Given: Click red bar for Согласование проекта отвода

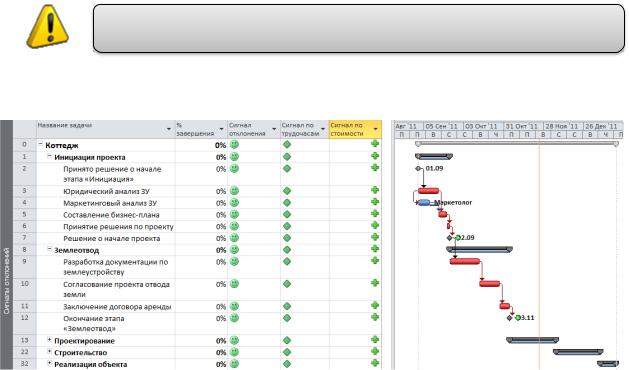Looking at the screenshot, I should tap(489, 284).
